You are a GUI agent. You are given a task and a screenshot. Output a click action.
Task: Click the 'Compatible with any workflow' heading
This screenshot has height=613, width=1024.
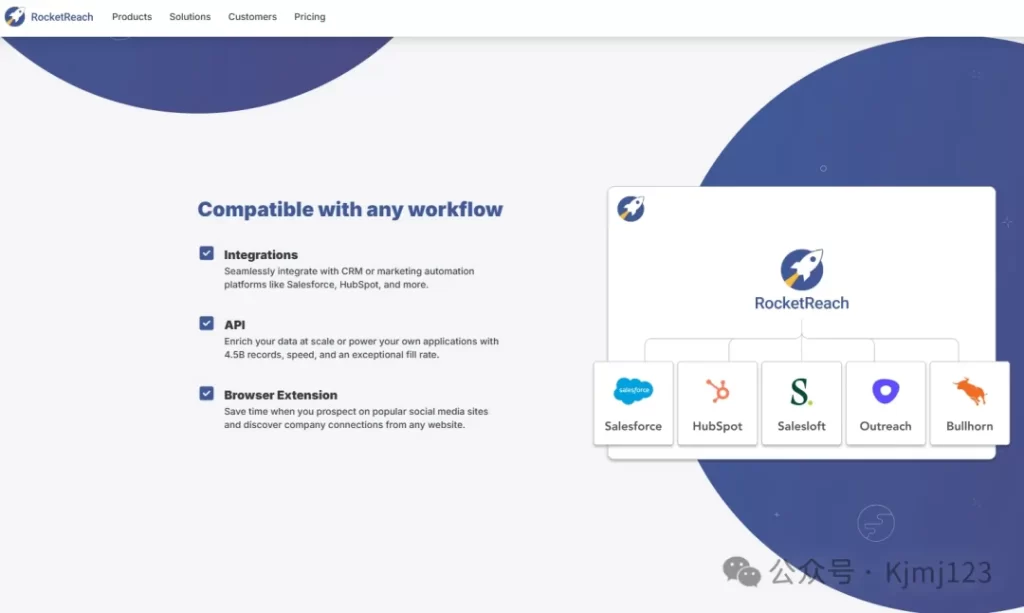click(350, 210)
